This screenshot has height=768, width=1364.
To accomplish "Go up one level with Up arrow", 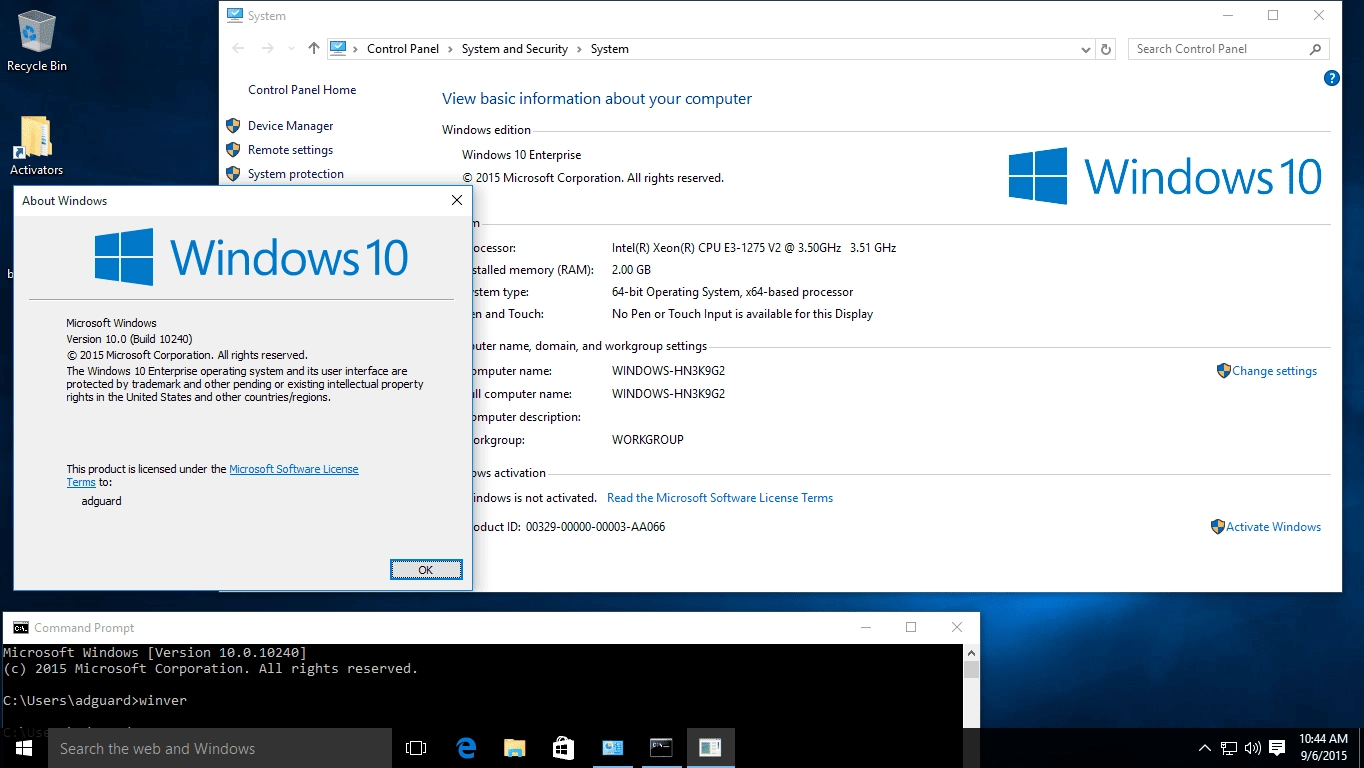I will click(x=314, y=49).
